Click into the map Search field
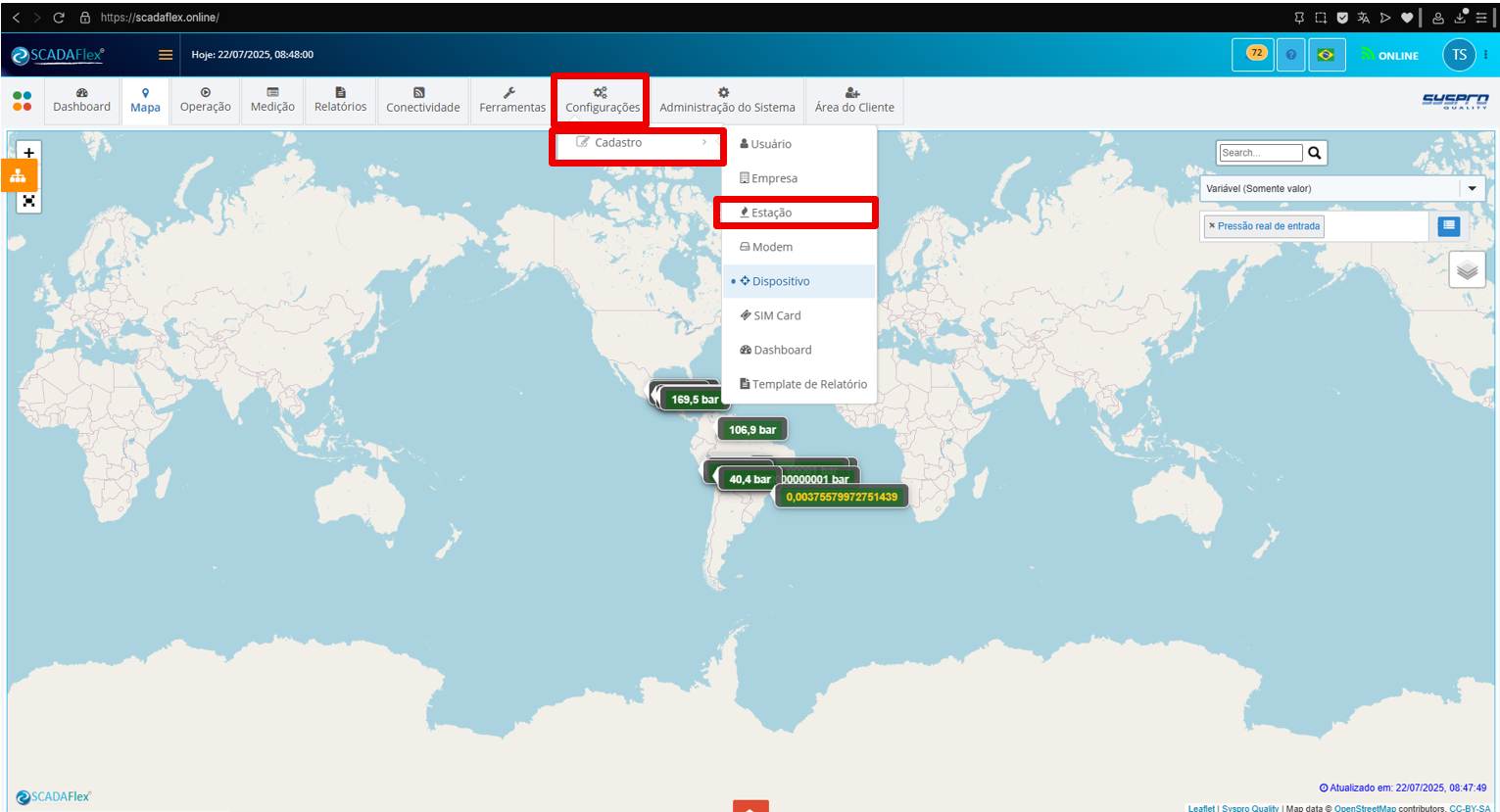 [1261, 153]
